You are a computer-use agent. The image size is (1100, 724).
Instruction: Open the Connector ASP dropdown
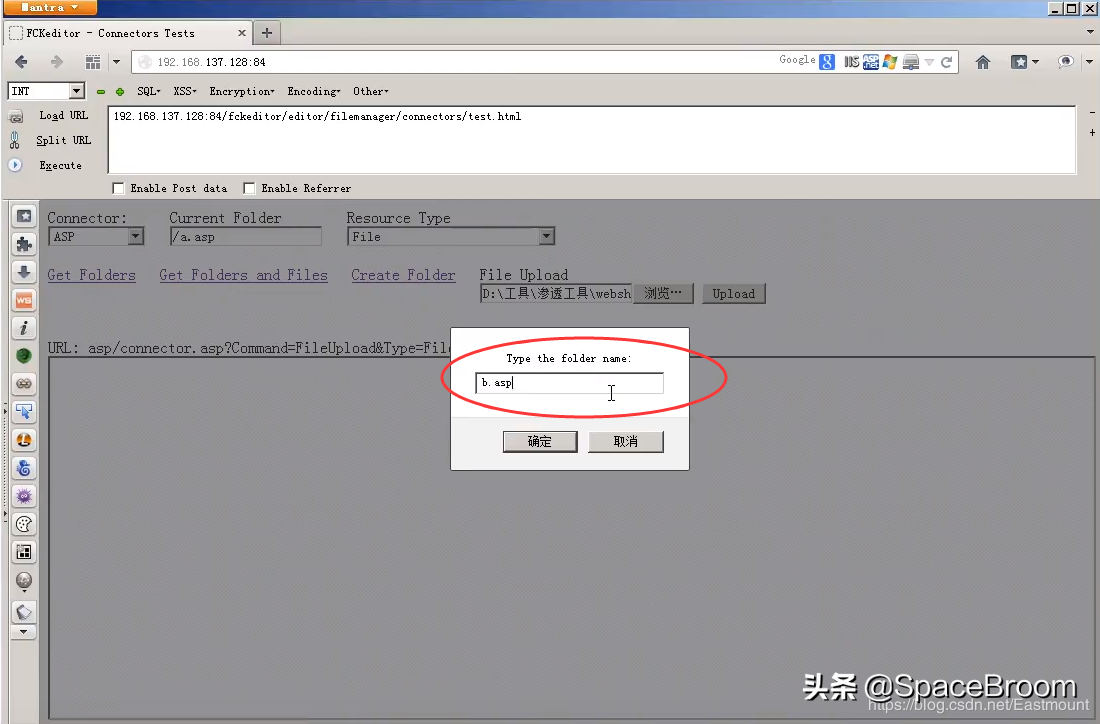pyautogui.click(x=136, y=237)
